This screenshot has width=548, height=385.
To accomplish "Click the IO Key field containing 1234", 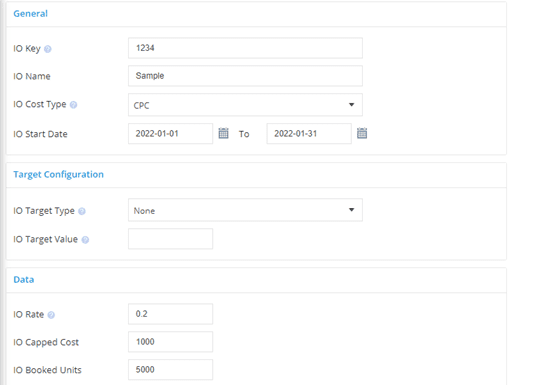I will coord(245,48).
